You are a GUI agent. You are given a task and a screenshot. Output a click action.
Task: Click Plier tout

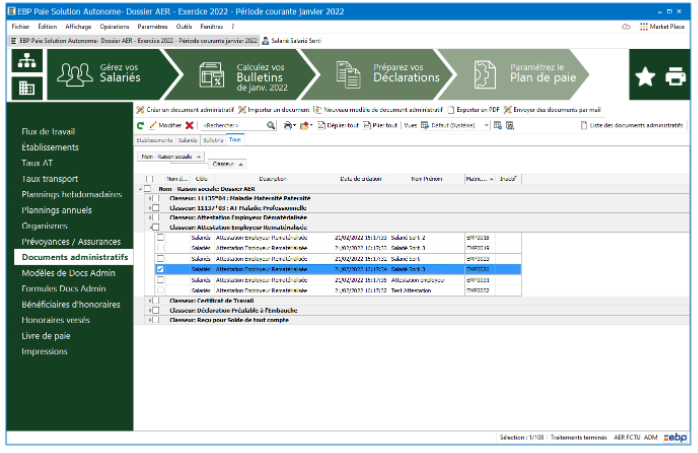[x=380, y=125]
